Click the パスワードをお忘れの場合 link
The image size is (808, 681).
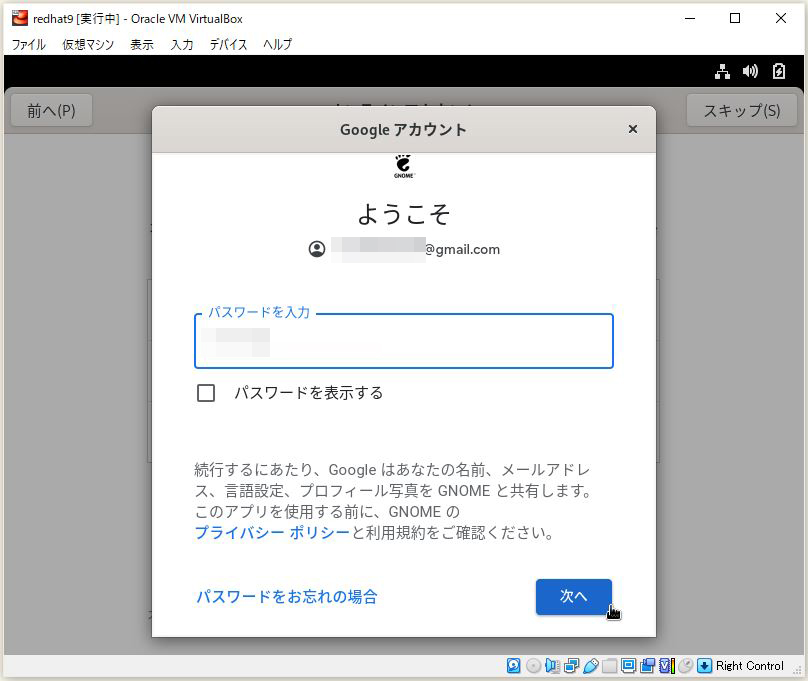click(x=287, y=597)
